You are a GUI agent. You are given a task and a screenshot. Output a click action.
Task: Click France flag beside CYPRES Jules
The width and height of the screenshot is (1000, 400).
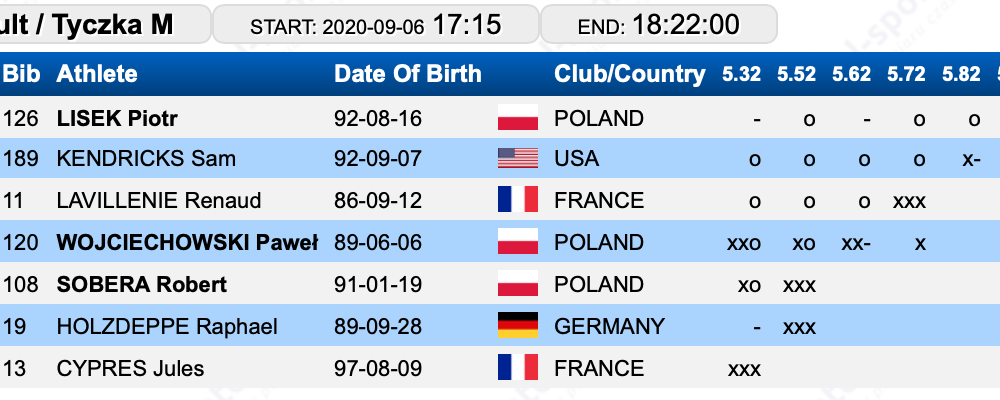[517, 367]
